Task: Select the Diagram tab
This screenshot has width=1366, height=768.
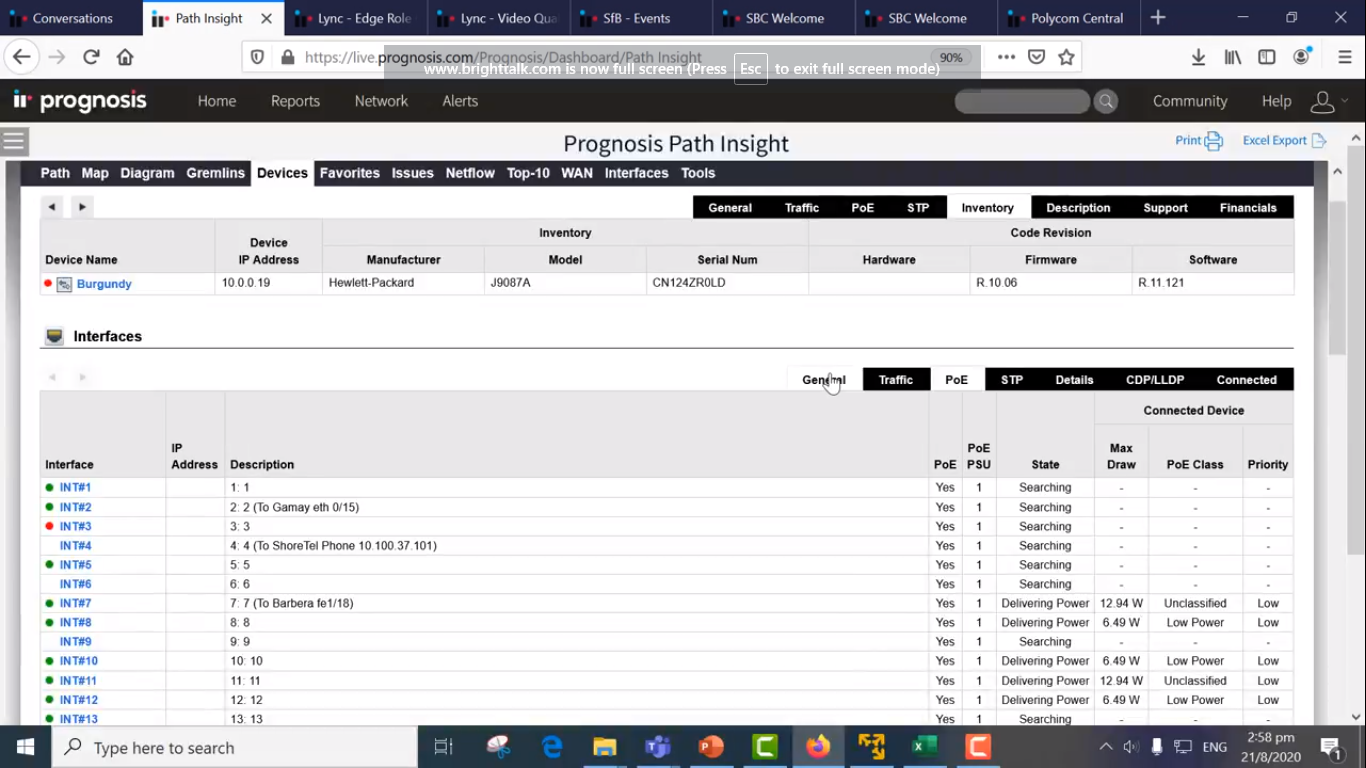Action: (147, 173)
